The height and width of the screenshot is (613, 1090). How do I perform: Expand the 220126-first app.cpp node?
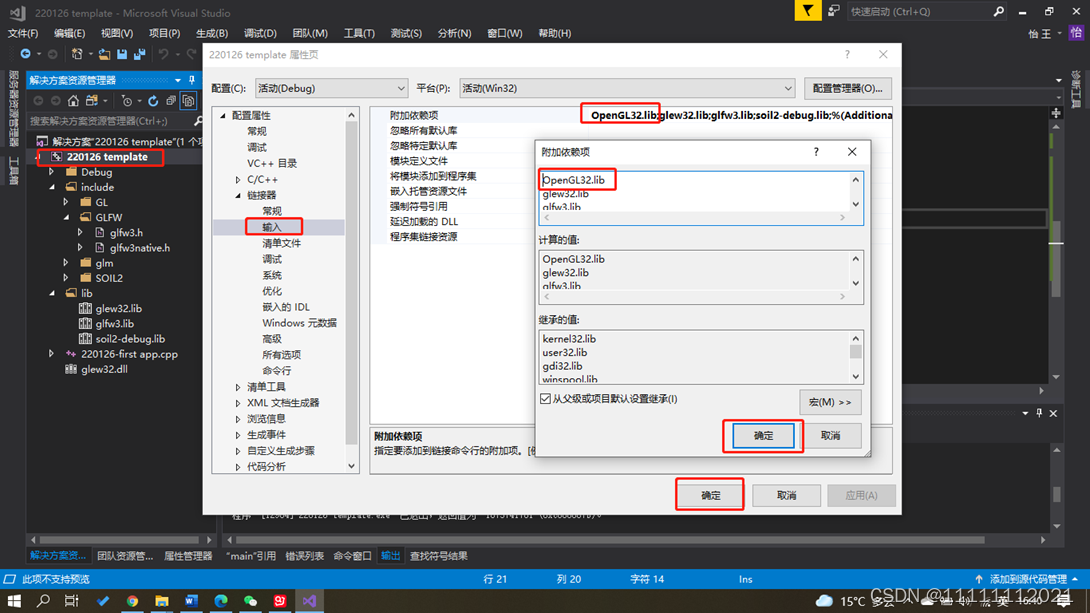coord(52,354)
